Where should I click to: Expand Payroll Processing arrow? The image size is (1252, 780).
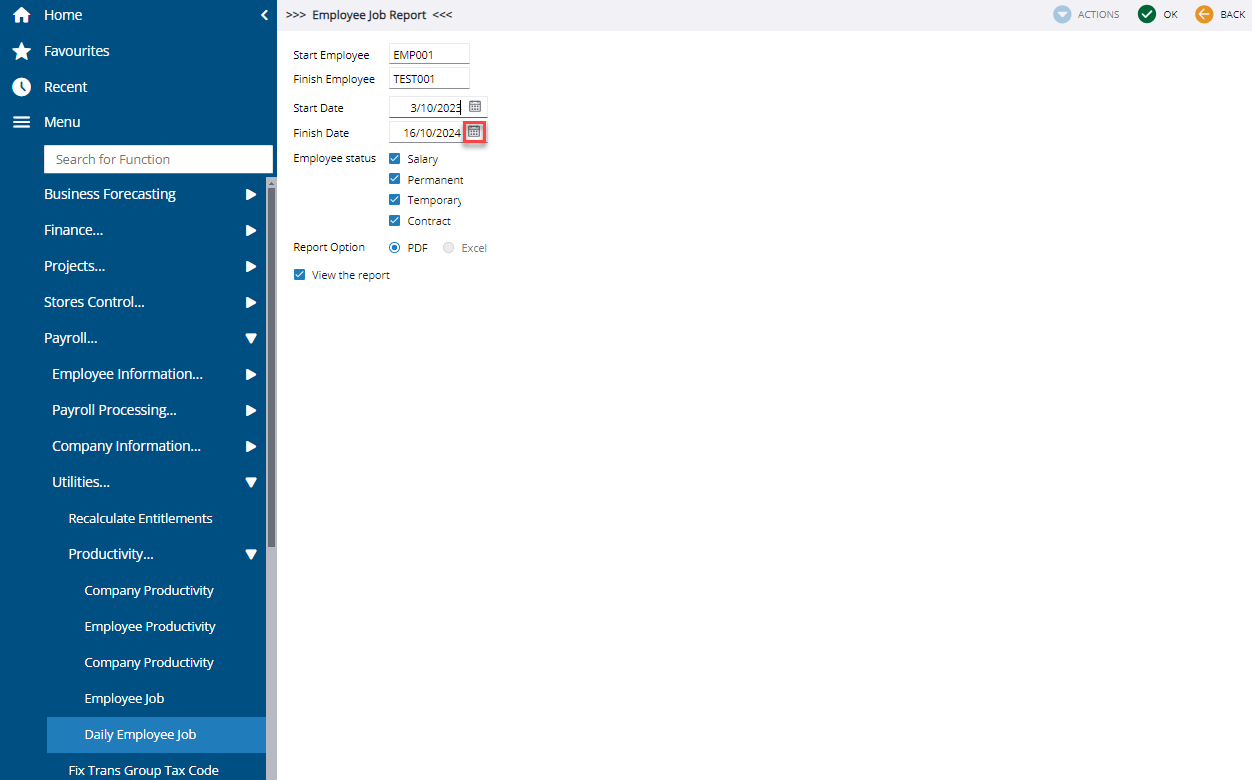coord(251,410)
